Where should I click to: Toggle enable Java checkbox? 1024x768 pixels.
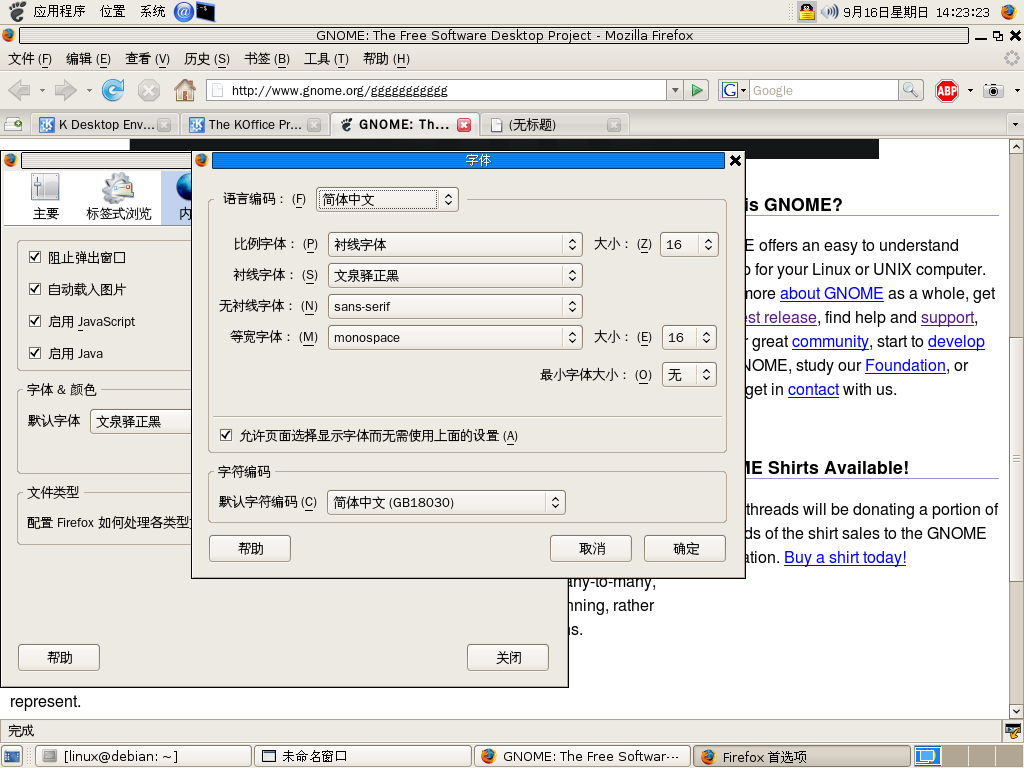[x=35, y=353]
